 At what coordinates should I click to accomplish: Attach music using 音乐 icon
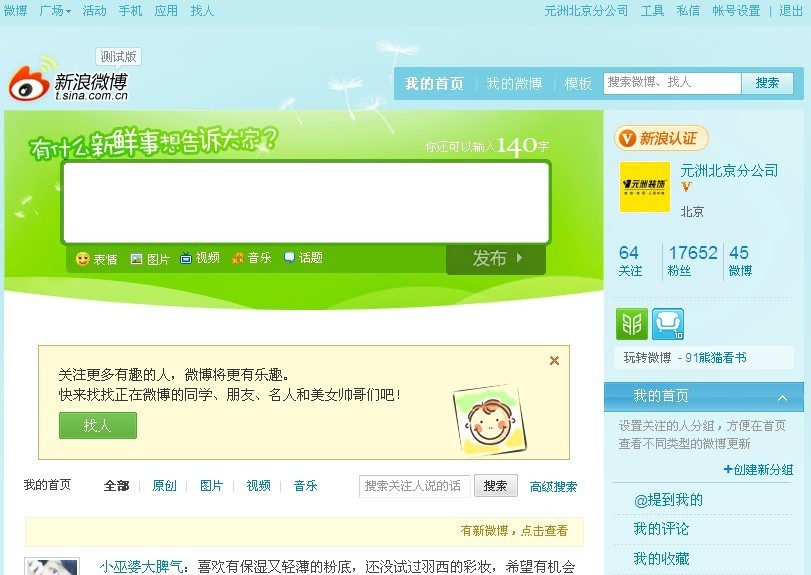click(252, 258)
